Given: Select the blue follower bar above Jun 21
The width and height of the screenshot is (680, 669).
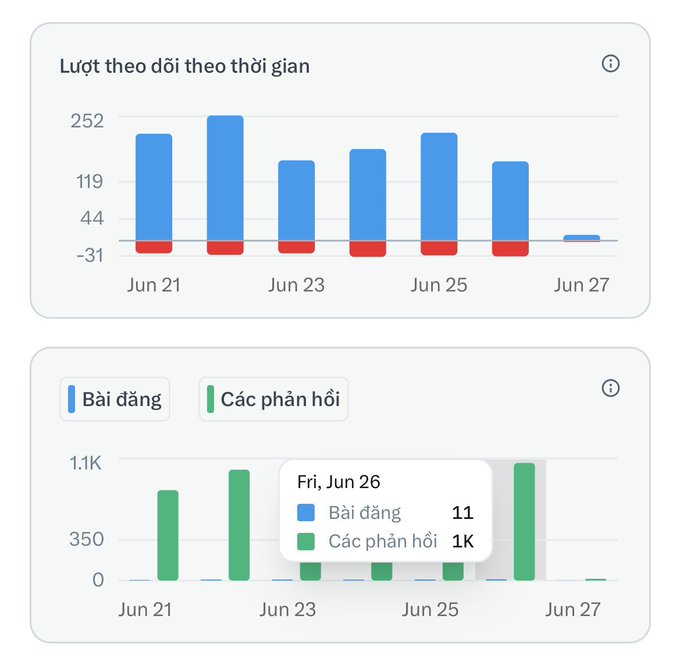Looking at the screenshot, I should pos(154,187).
